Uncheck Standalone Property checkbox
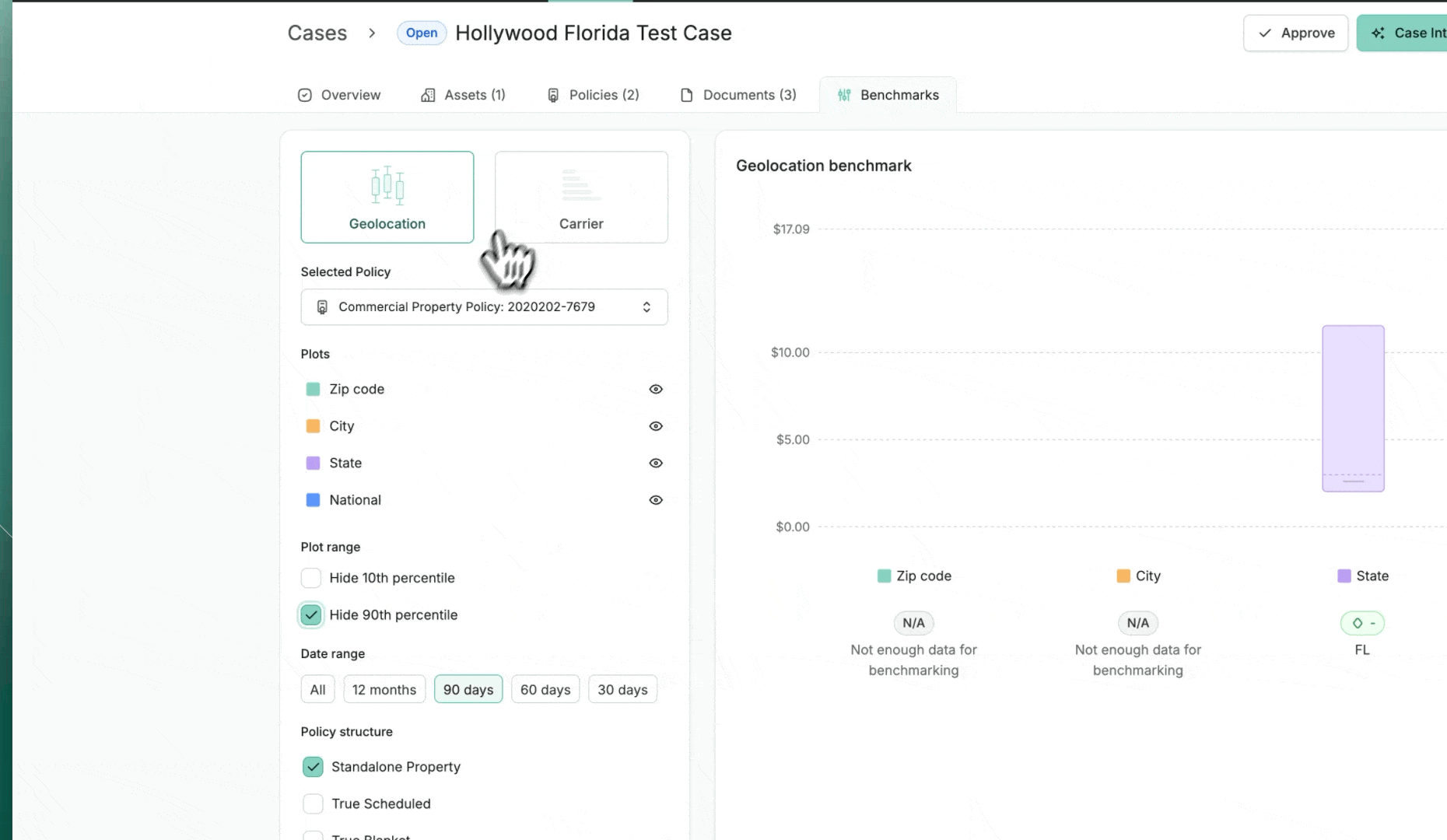 click(x=313, y=767)
